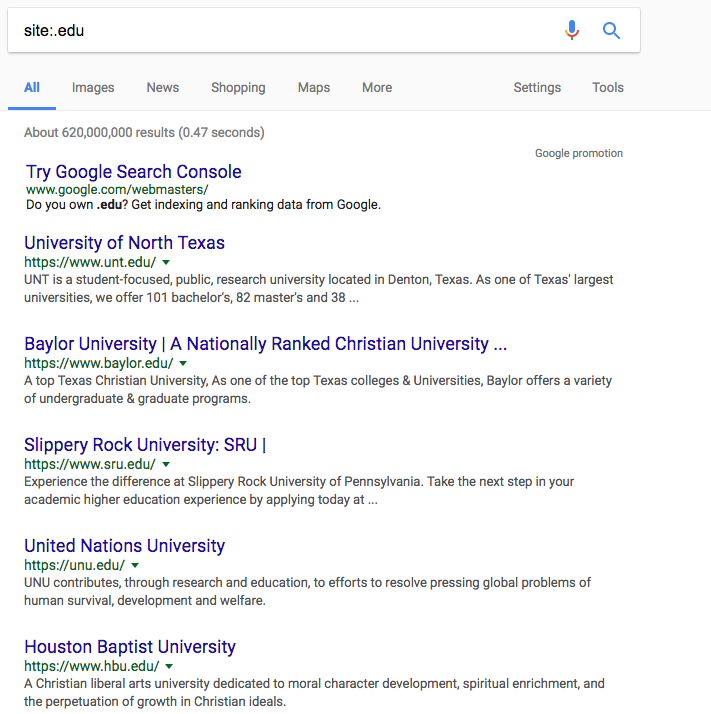The height and width of the screenshot is (714, 711).
Task: Expand the dropdown arrow beside www.unt.edu
Action: [166, 262]
